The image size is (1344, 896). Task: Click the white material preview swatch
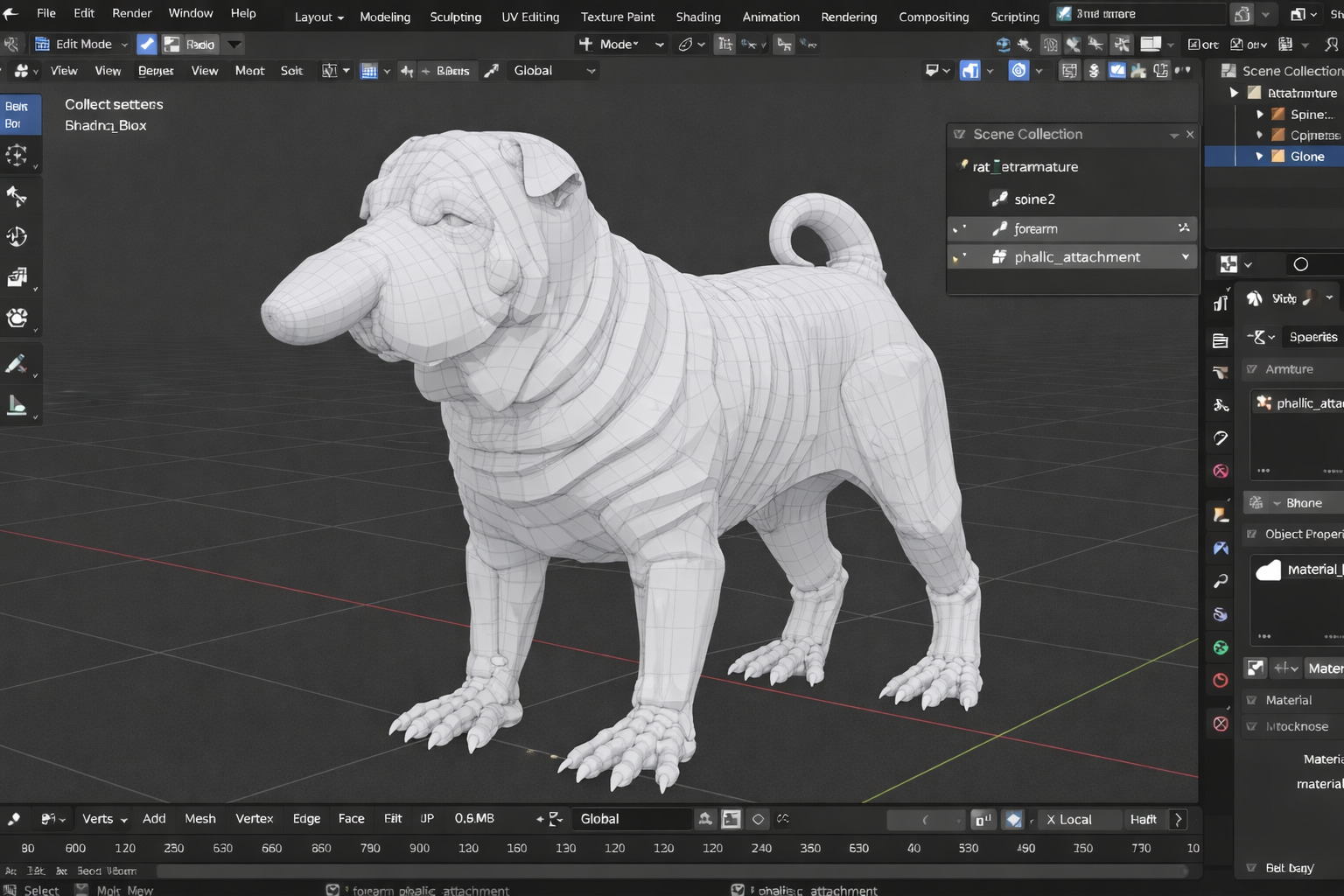coord(1268,570)
